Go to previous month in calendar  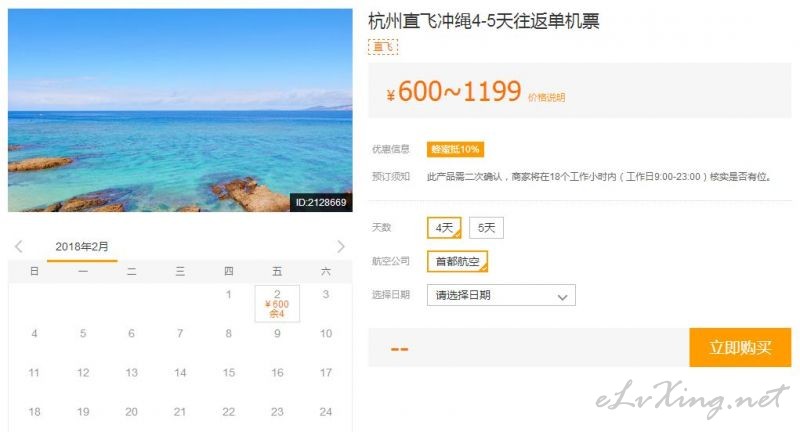tap(19, 247)
